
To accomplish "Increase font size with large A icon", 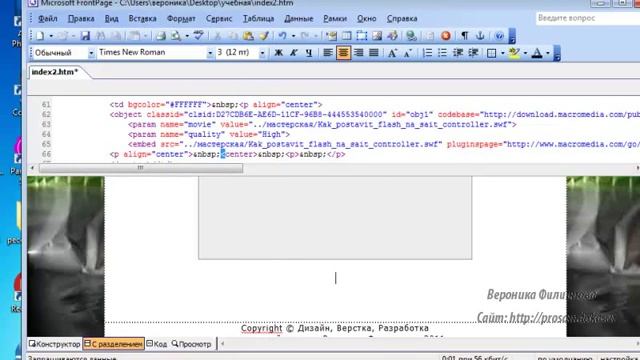I will click(392, 53).
